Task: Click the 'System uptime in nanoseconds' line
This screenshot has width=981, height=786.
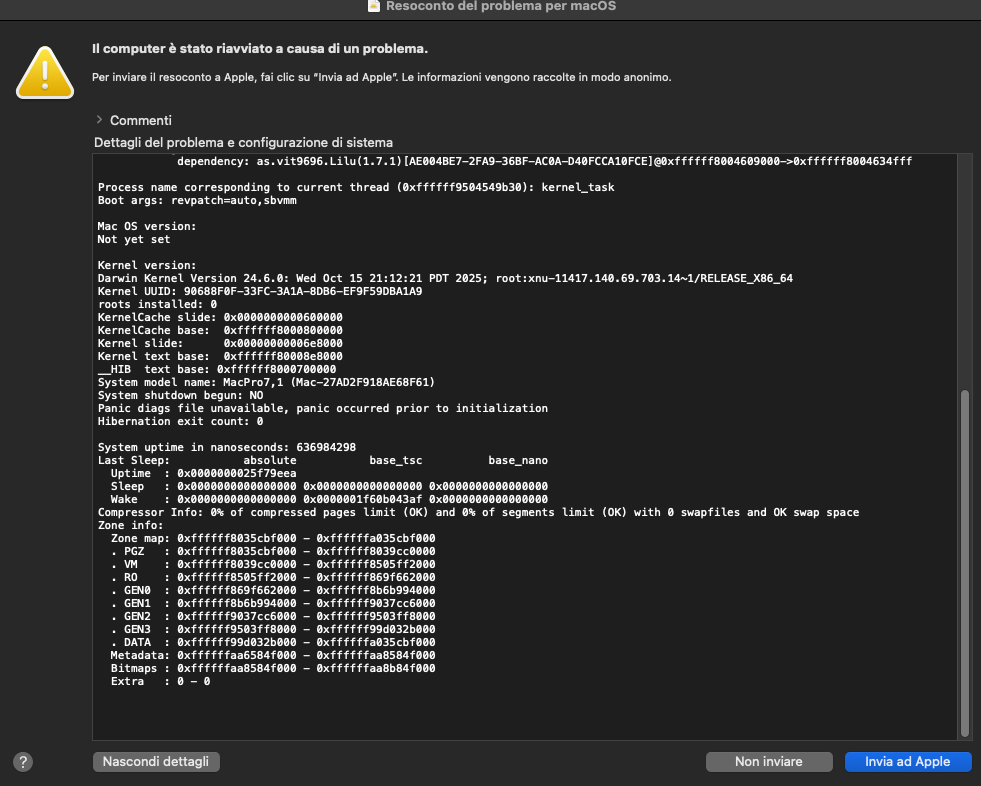Action: [x=226, y=447]
